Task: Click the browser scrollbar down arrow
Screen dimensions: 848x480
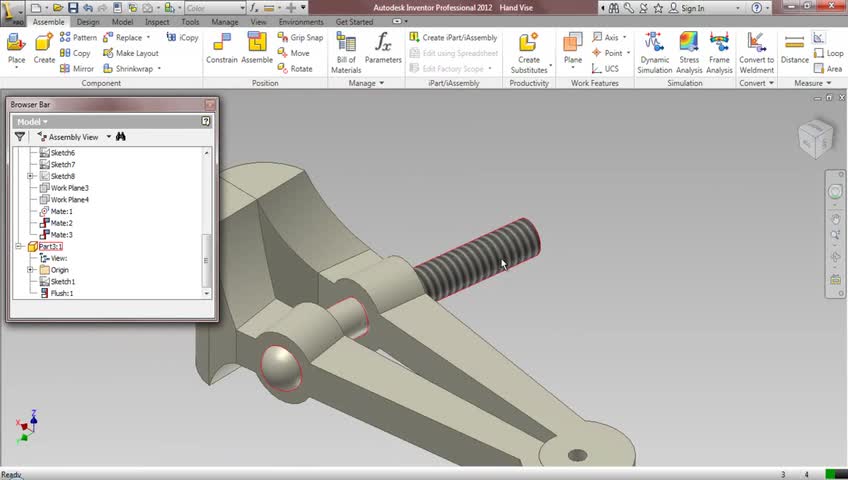Action: click(x=207, y=294)
